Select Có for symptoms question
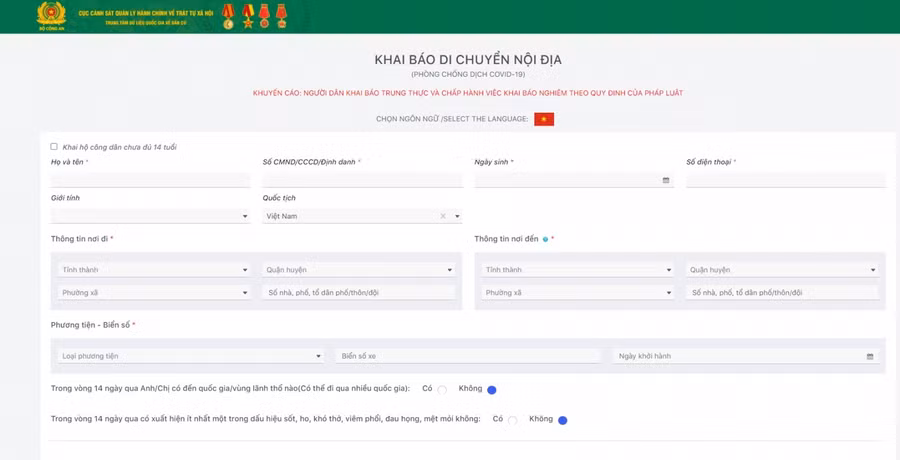This screenshot has height=460, width=900. coord(513,420)
